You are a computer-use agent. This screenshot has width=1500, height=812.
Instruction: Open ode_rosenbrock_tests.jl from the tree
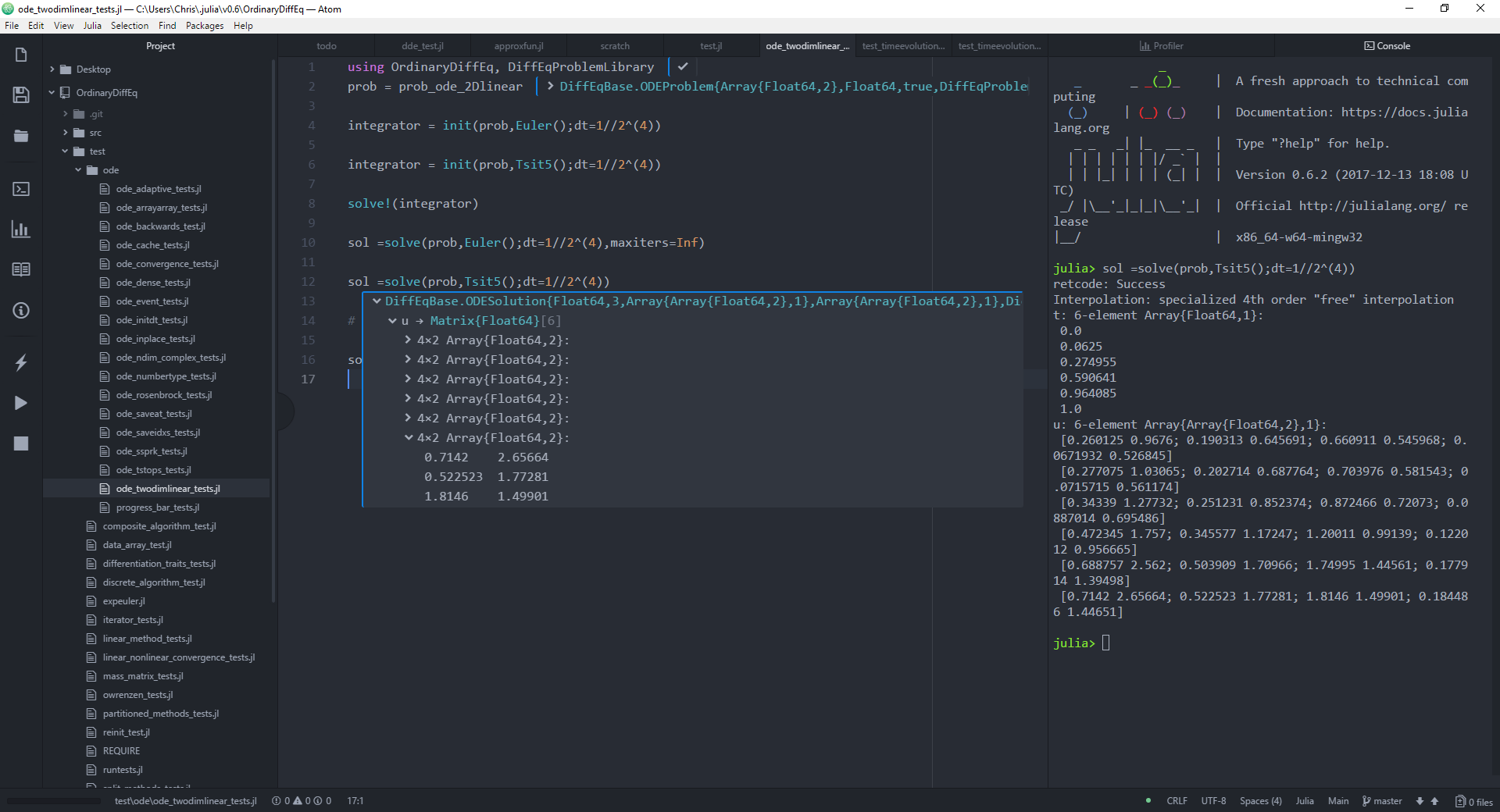point(163,394)
